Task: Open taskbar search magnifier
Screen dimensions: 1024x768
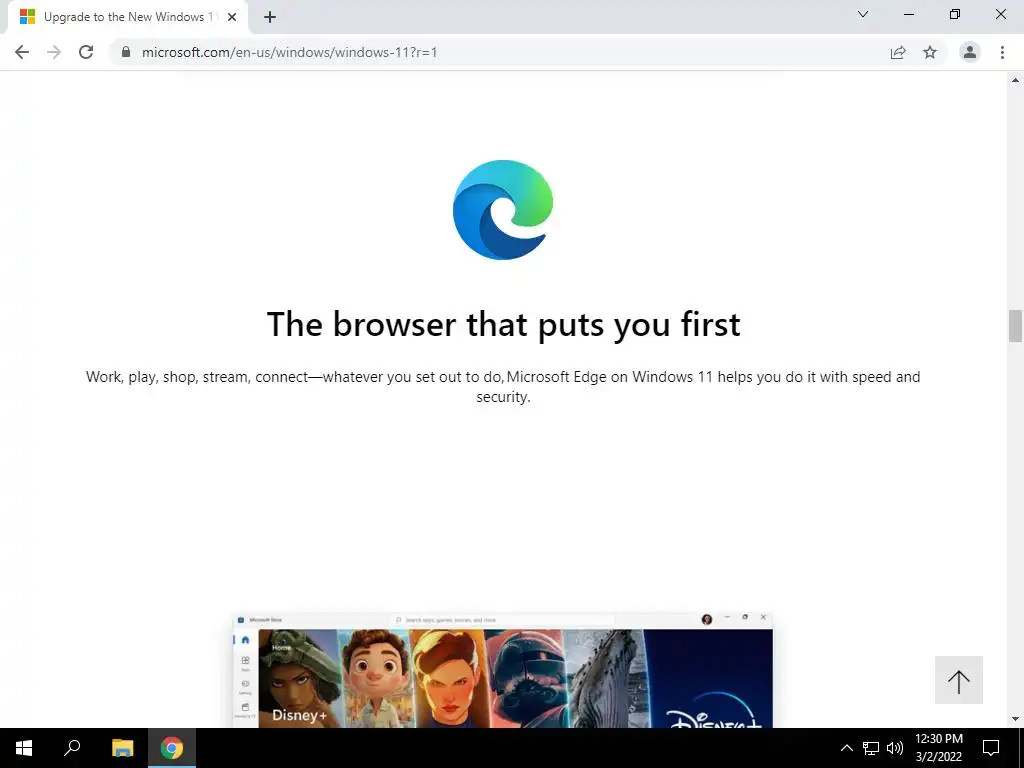Action: click(72, 748)
